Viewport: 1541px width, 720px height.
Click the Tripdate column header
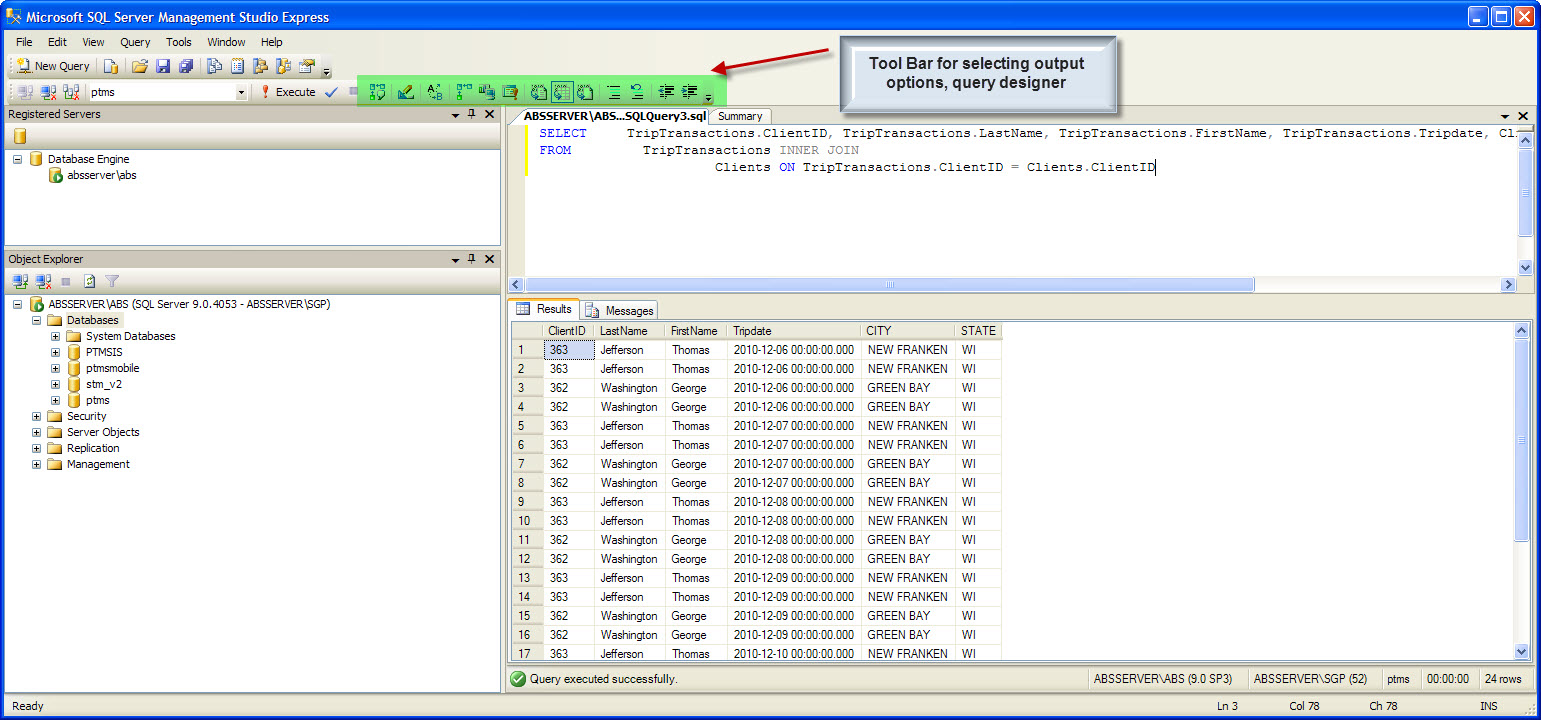point(793,331)
